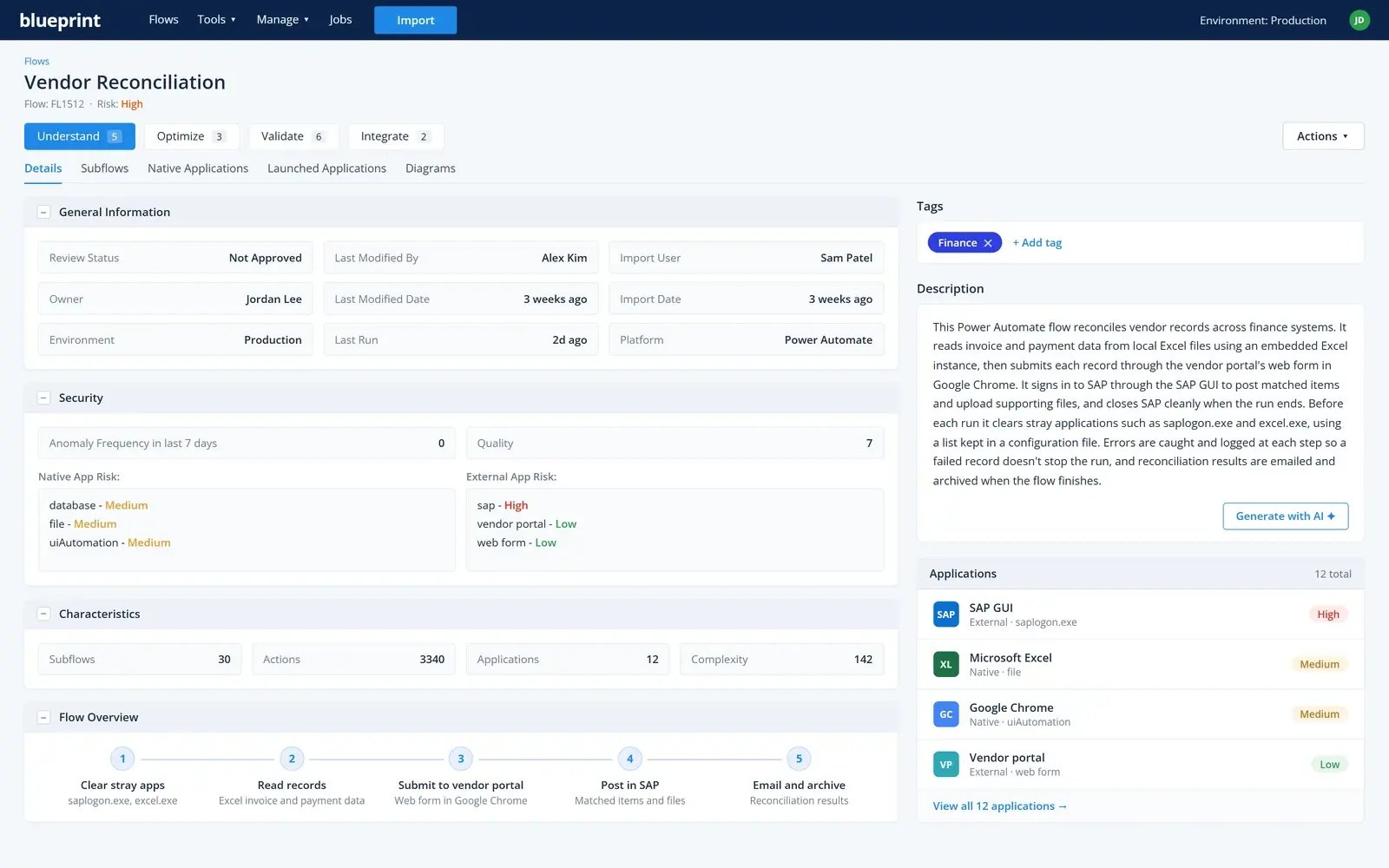Switch to the Integrate stage tab
Image resolution: width=1389 pixels, height=868 pixels.
click(396, 136)
